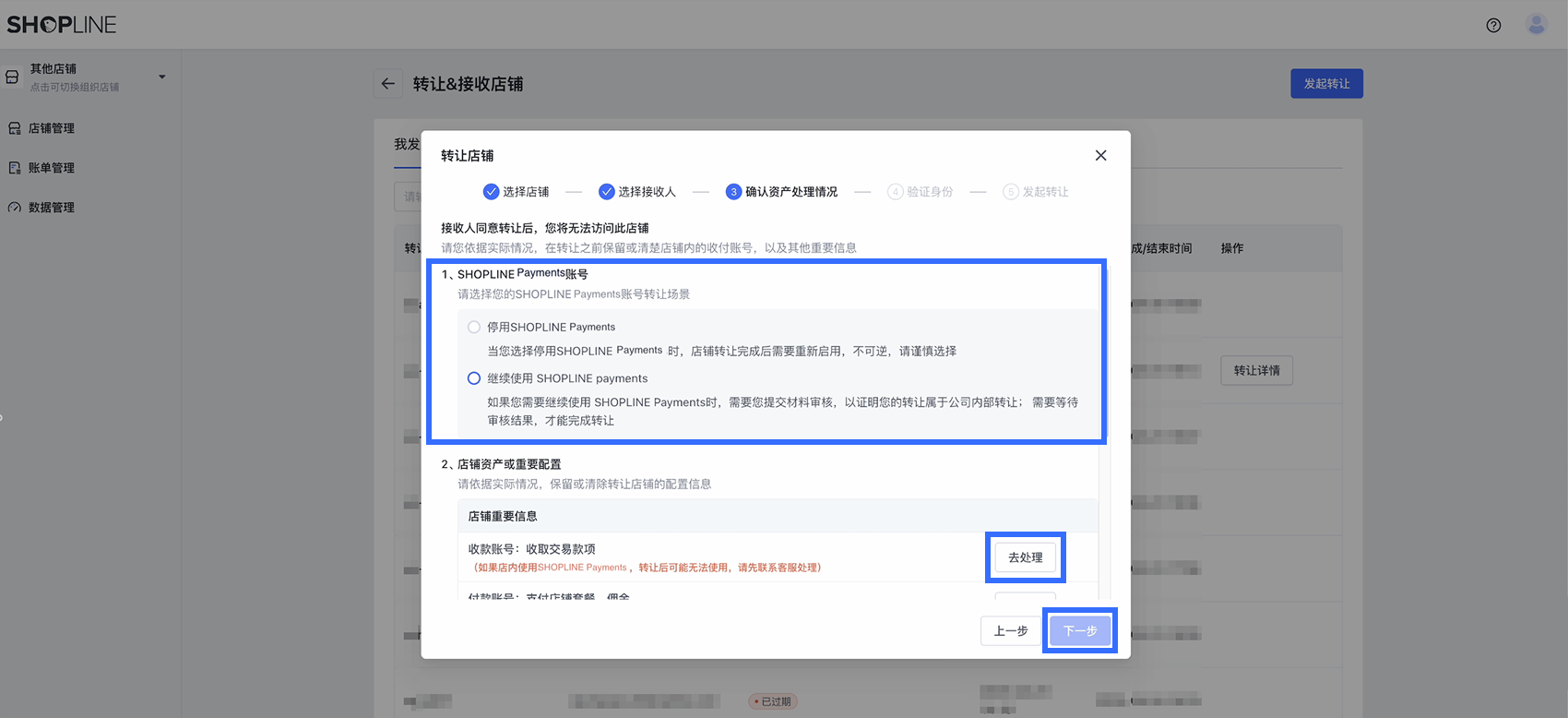The width and height of the screenshot is (1568, 718).
Task: Click the SHOPLINE logo
Action: point(62,25)
